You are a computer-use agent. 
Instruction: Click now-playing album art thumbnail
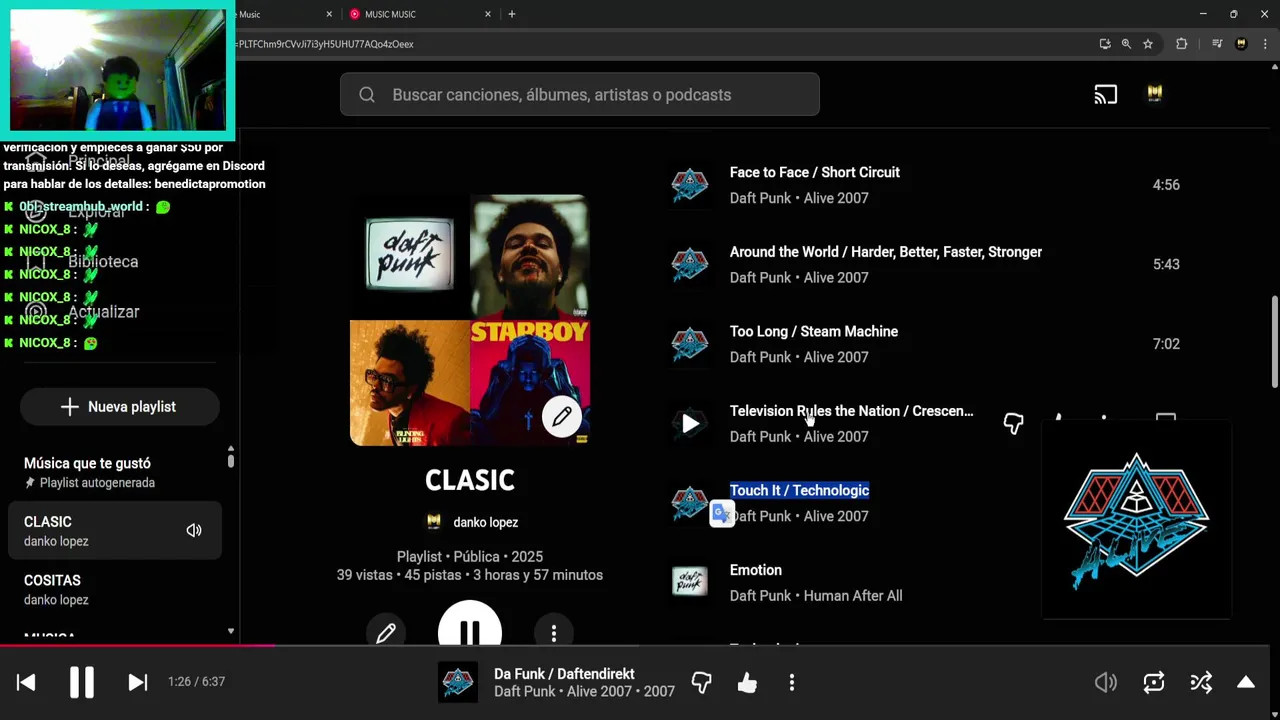pyautogui.click(x=458, y=683)
